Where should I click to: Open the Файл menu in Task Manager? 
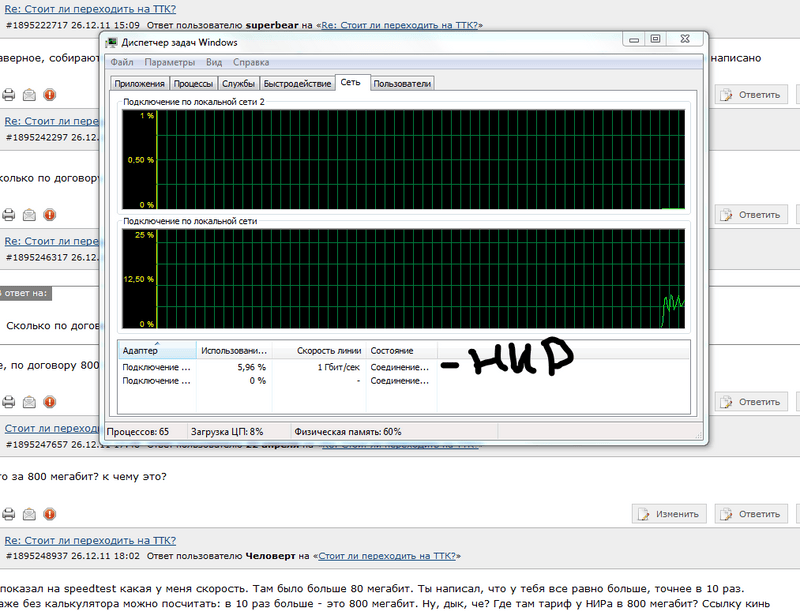122,62
